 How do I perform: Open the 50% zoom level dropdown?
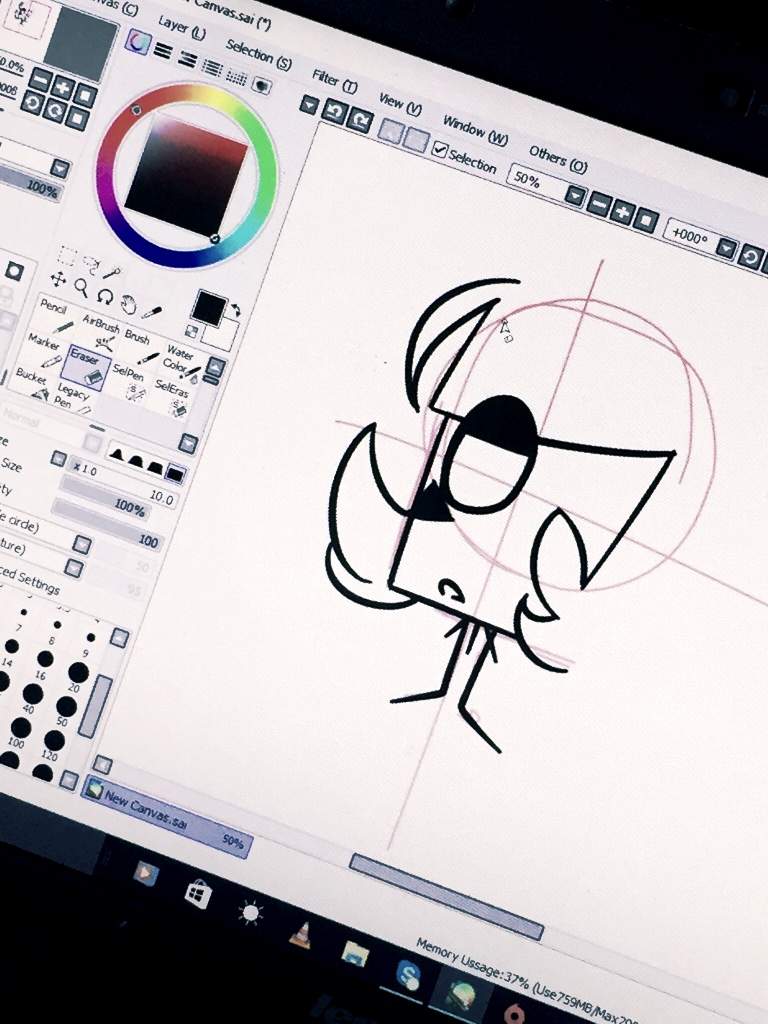click(x=575, y=195)
